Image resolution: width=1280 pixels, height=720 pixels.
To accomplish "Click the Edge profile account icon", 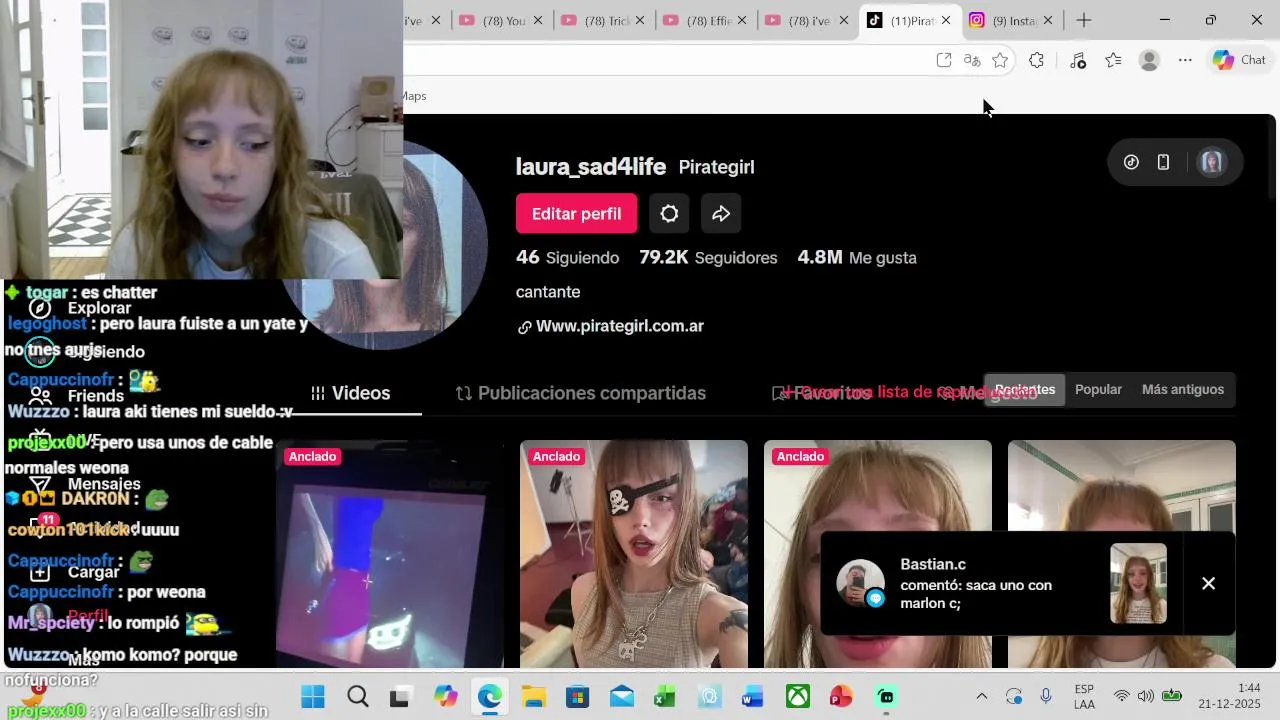I will pos(1149,60).
